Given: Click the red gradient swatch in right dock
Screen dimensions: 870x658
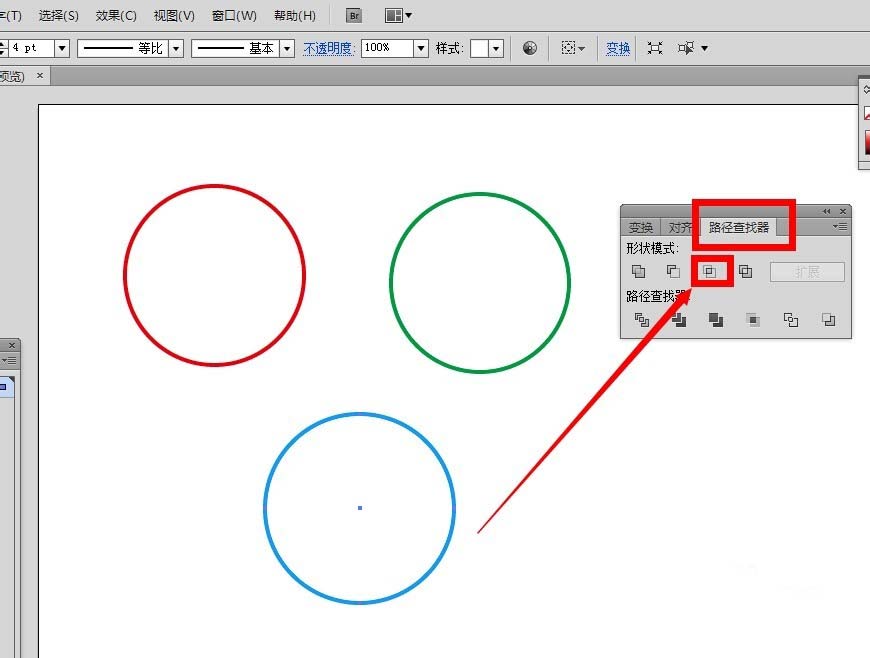Looking at the screenshot, I should click(867, 142).
